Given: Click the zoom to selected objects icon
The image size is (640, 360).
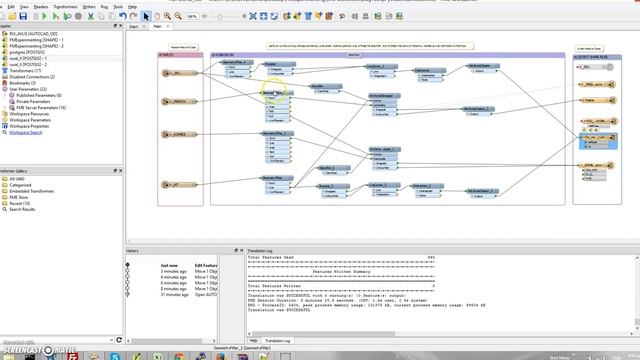Looking at the screenshot, I should point(264,16).
